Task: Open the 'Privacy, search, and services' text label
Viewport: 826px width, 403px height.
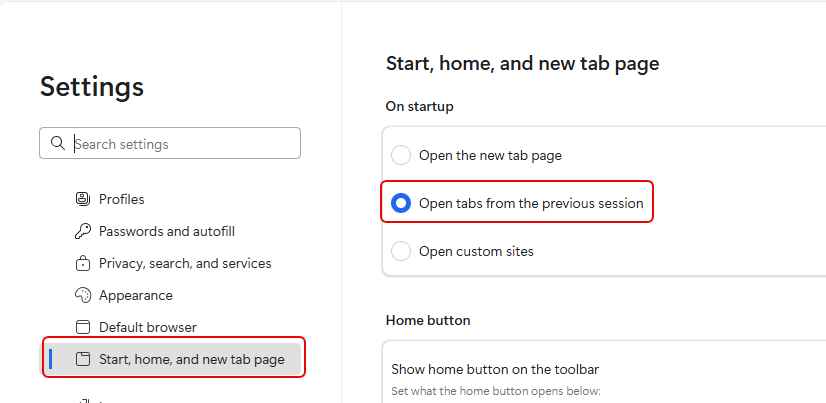Action: coord(185,264)
